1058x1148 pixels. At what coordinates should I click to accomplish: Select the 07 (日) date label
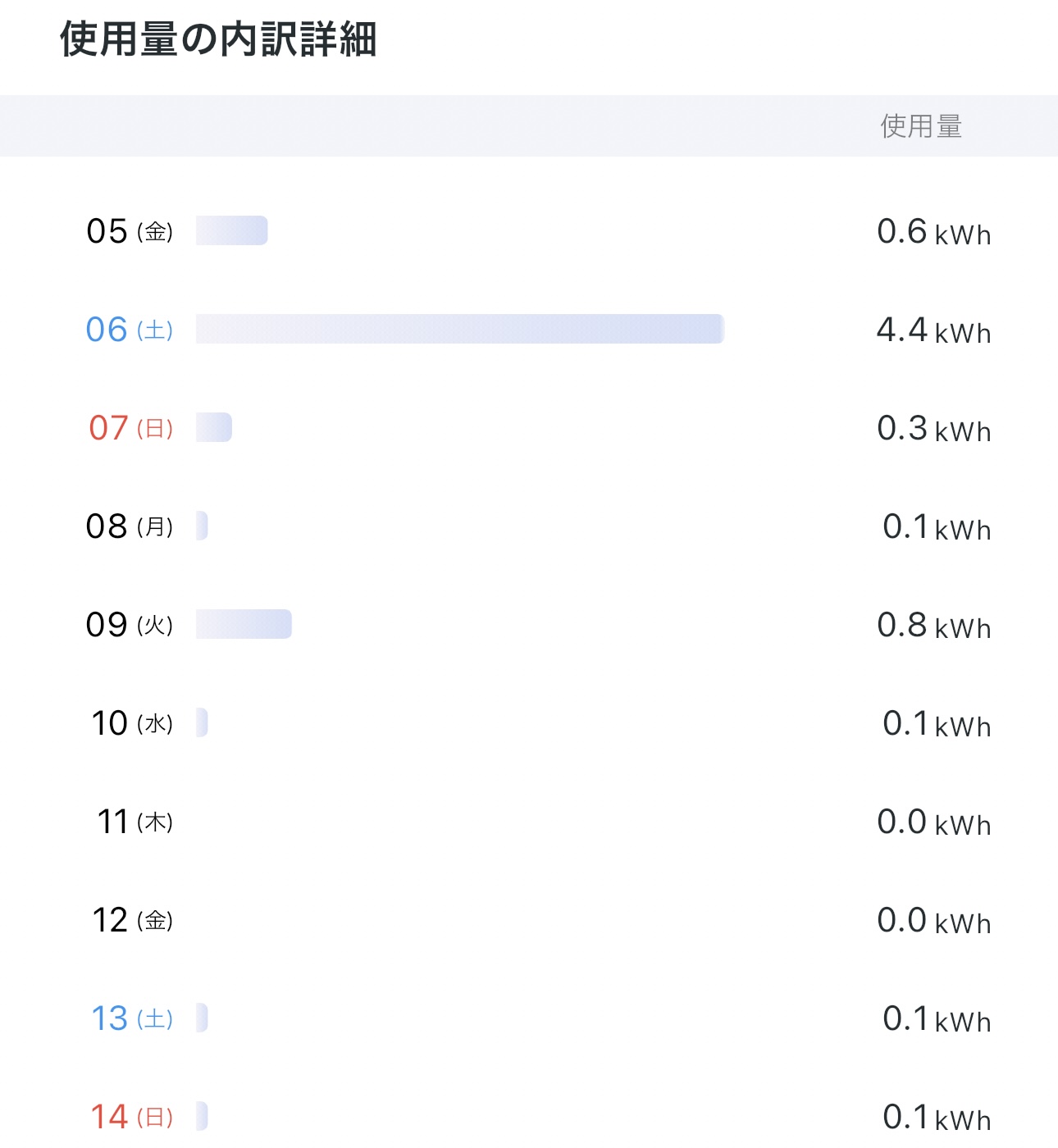coord(130,428)
